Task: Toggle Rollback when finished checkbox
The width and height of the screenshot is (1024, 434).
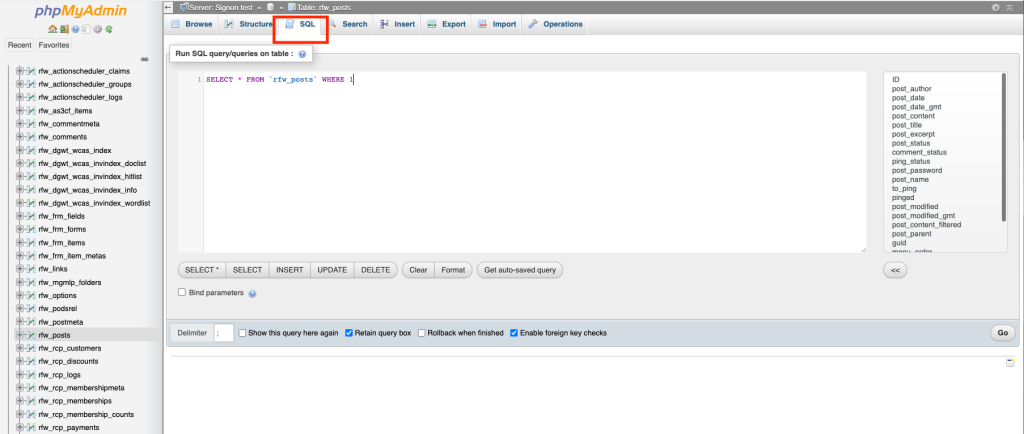Action: click(x=422, y=333)
